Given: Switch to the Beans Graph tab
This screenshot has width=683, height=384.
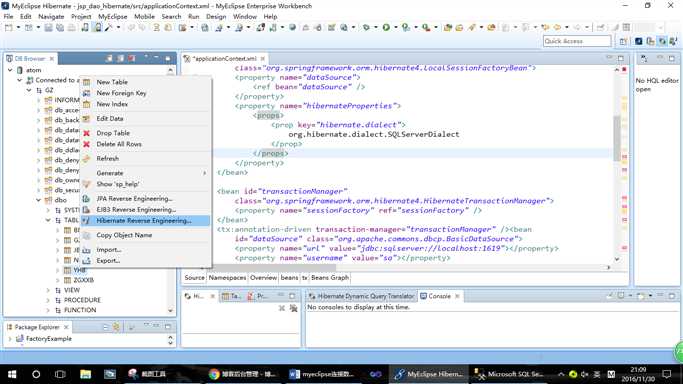Looking at the screenshot, I should pos(330,278).
